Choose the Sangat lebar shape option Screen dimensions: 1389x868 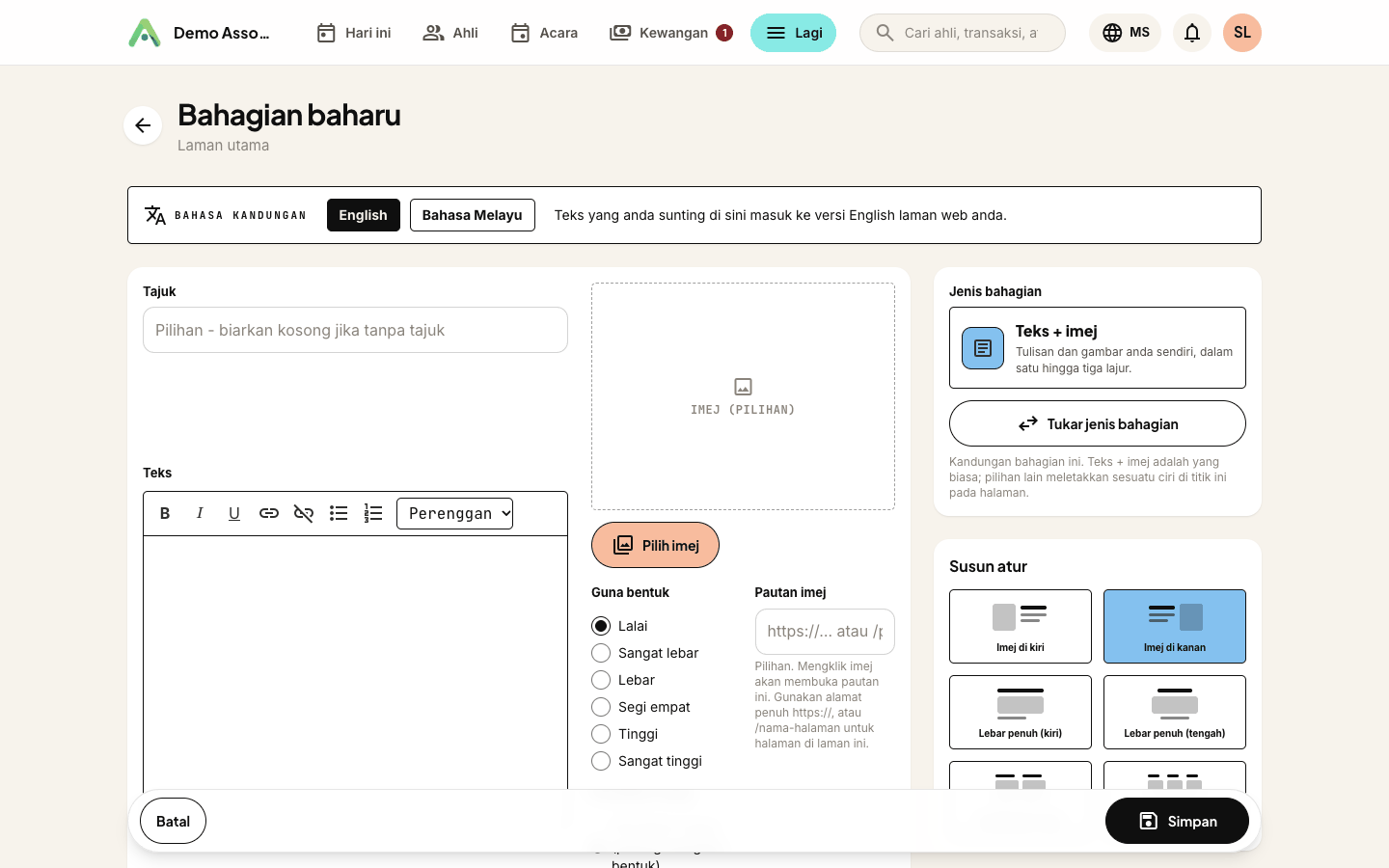601,653
